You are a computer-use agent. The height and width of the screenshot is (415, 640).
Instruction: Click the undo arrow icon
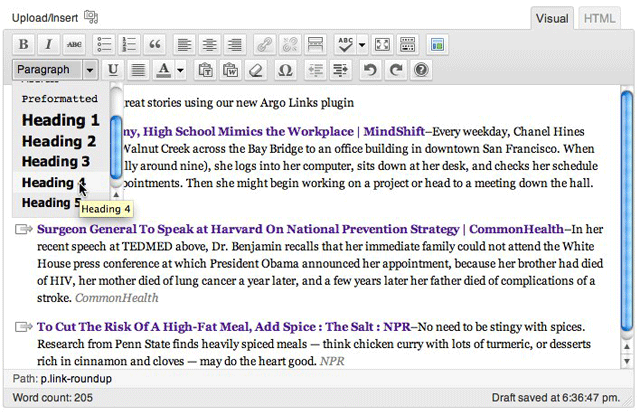[370, 70]
